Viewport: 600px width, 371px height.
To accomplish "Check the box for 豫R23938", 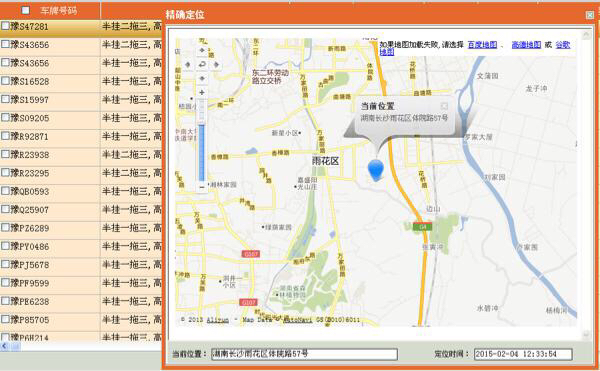I will coord(5,154).
